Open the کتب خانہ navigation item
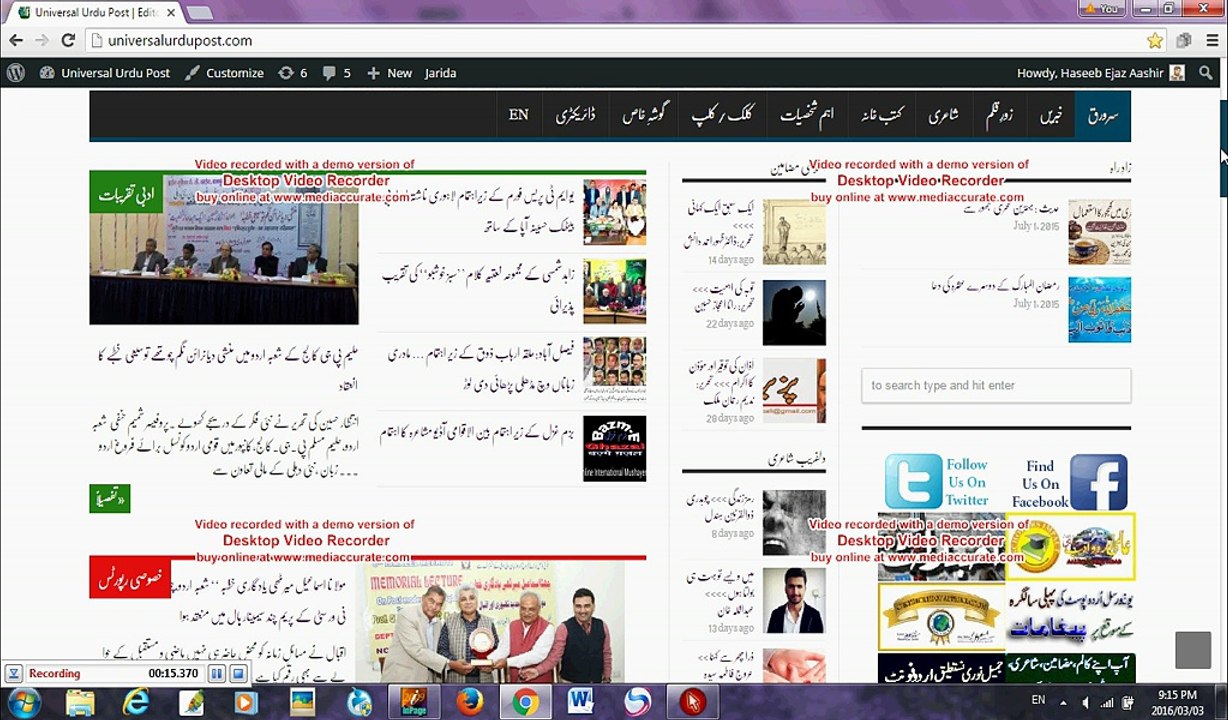Viewport: 1228px width, 720px height. pyautogui.click(x=880, y=115)
